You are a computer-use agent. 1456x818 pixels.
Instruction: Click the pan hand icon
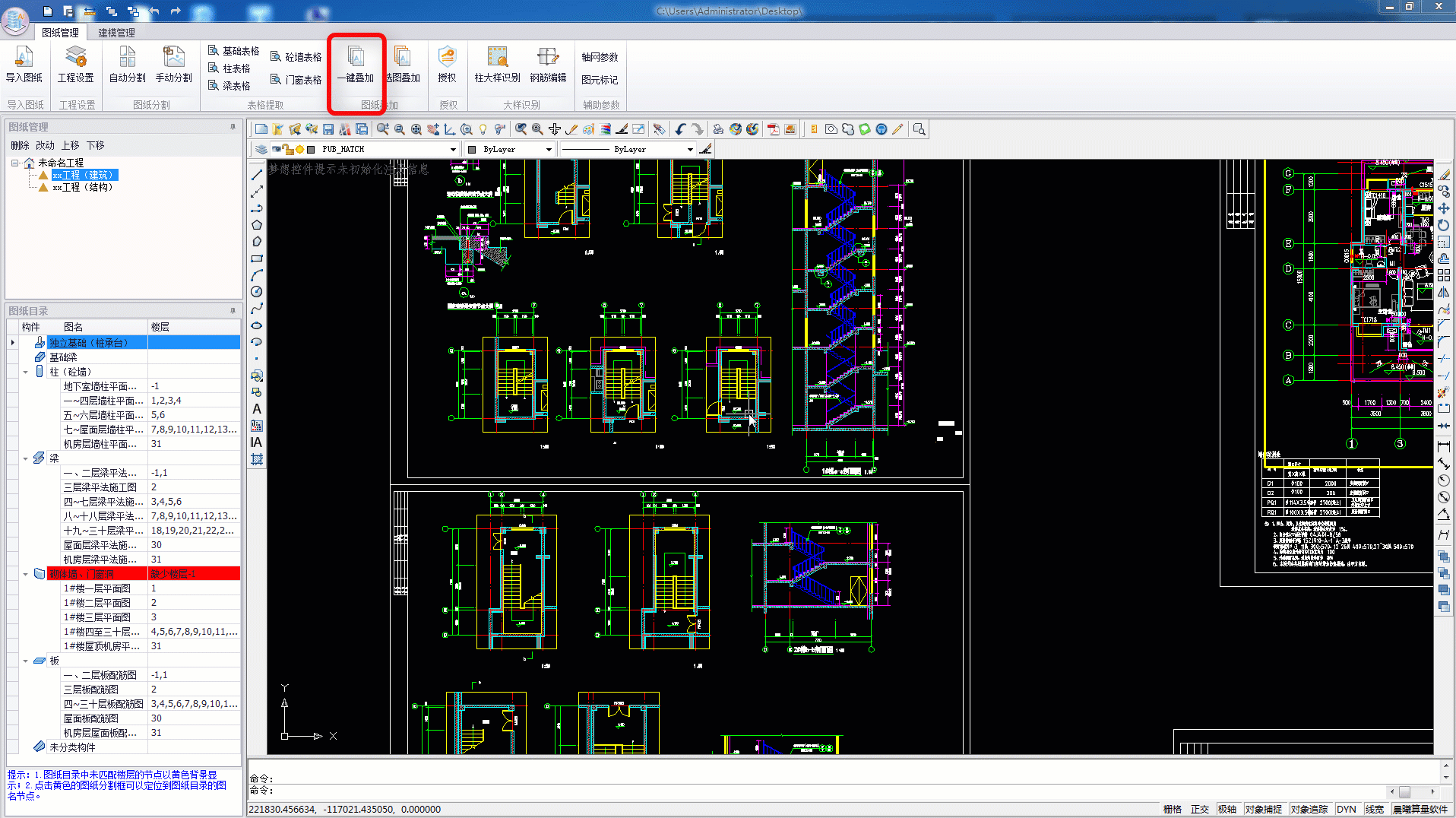click(x=433, y=129)
